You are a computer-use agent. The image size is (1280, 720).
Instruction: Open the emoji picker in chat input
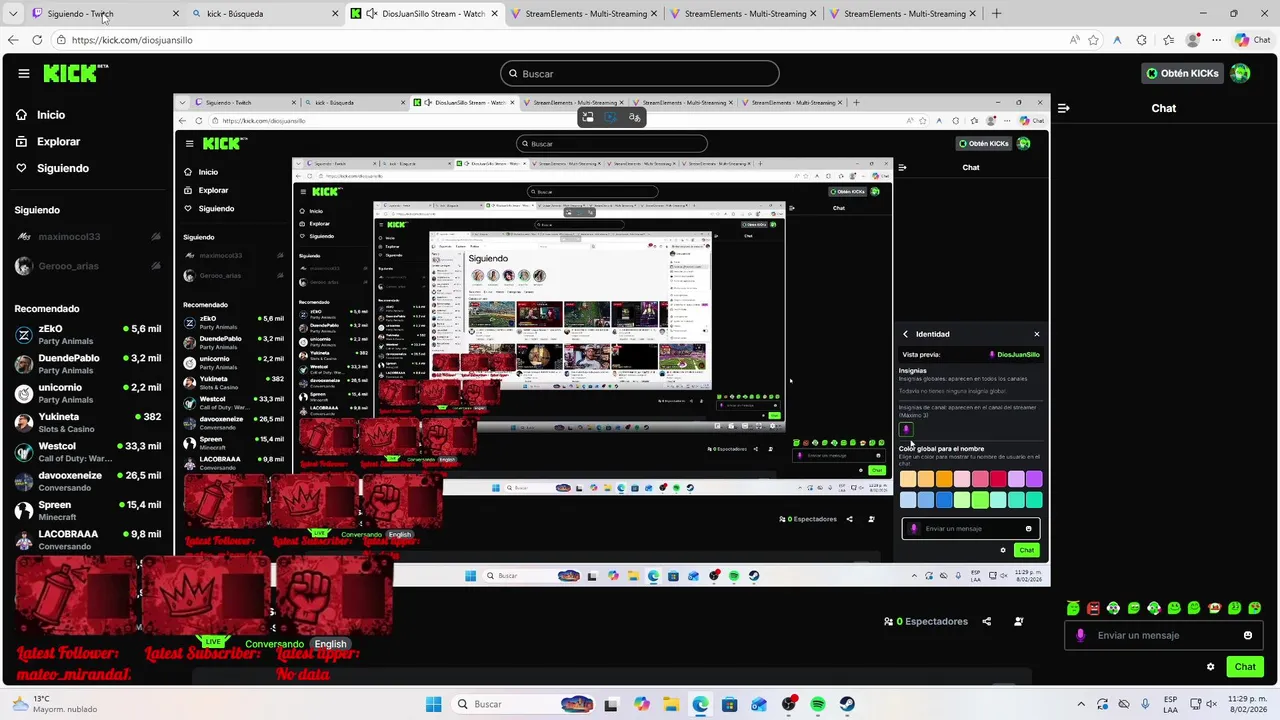click(1247, 635)
